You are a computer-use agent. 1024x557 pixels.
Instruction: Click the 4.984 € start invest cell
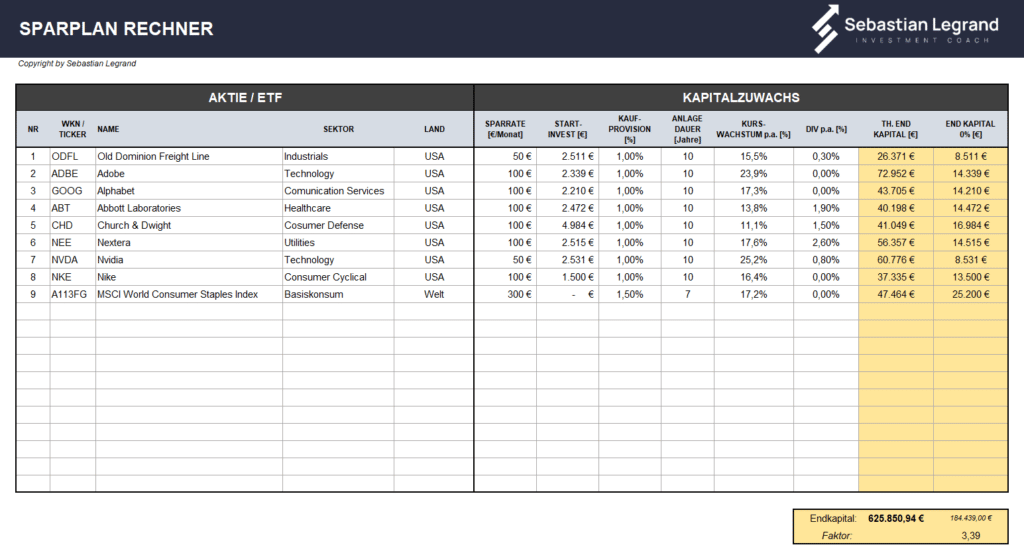568,225
